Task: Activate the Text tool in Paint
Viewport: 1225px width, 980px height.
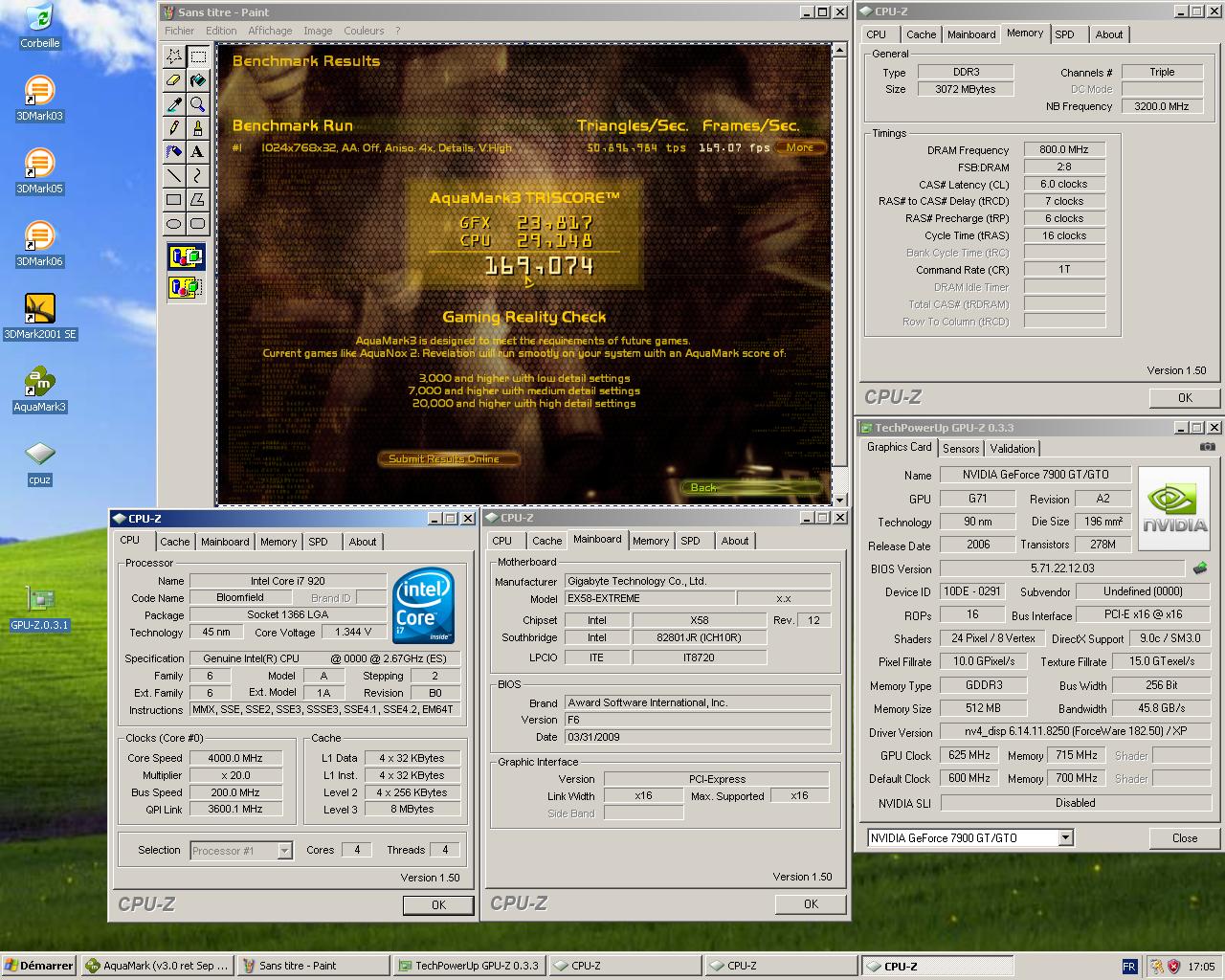Action: pyautogui.click(x=197, y=151)
